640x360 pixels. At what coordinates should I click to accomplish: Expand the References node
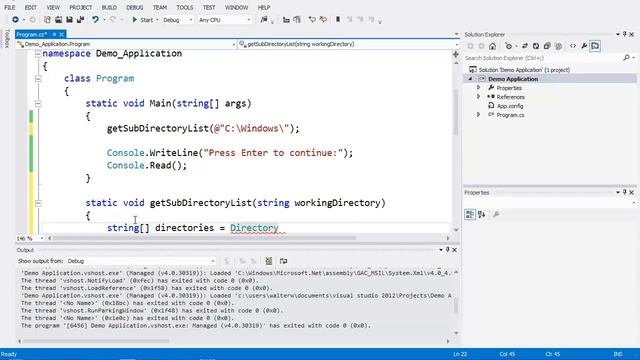point(478,97)
